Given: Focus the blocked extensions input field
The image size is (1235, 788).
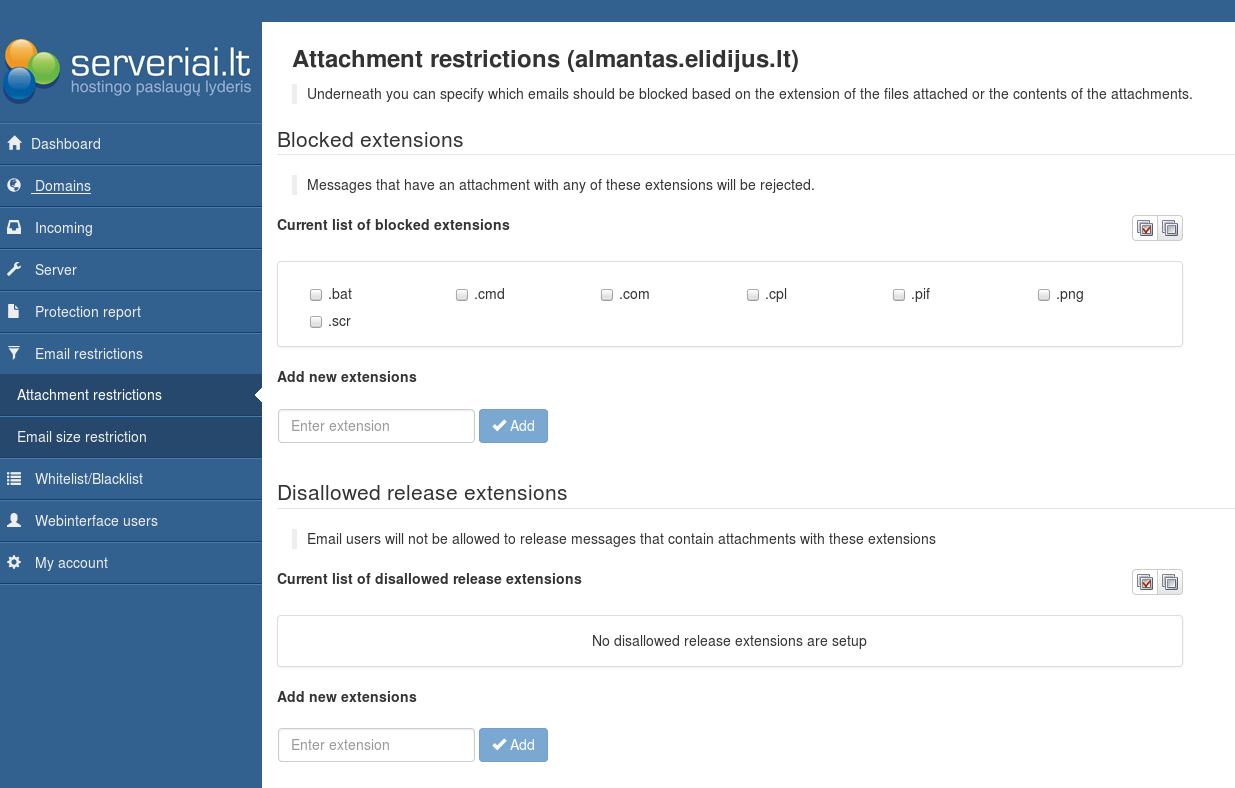Looking at the screenshot, I should click(376, 426).
